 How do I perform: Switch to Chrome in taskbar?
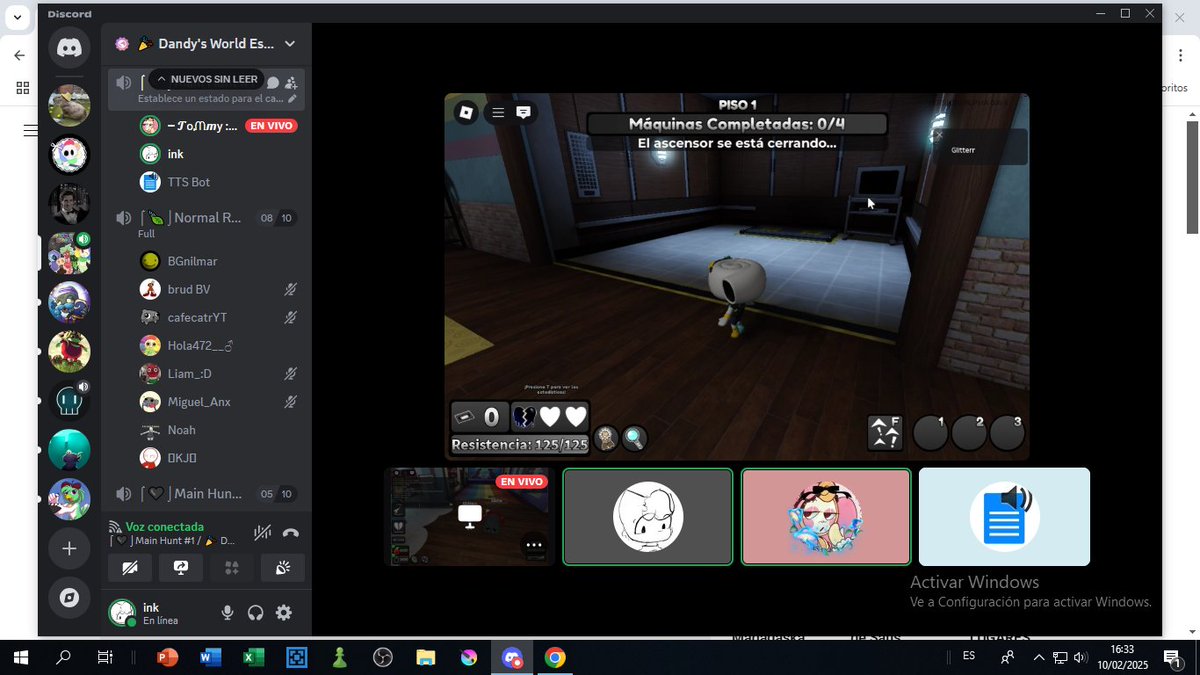coord(555,657)
